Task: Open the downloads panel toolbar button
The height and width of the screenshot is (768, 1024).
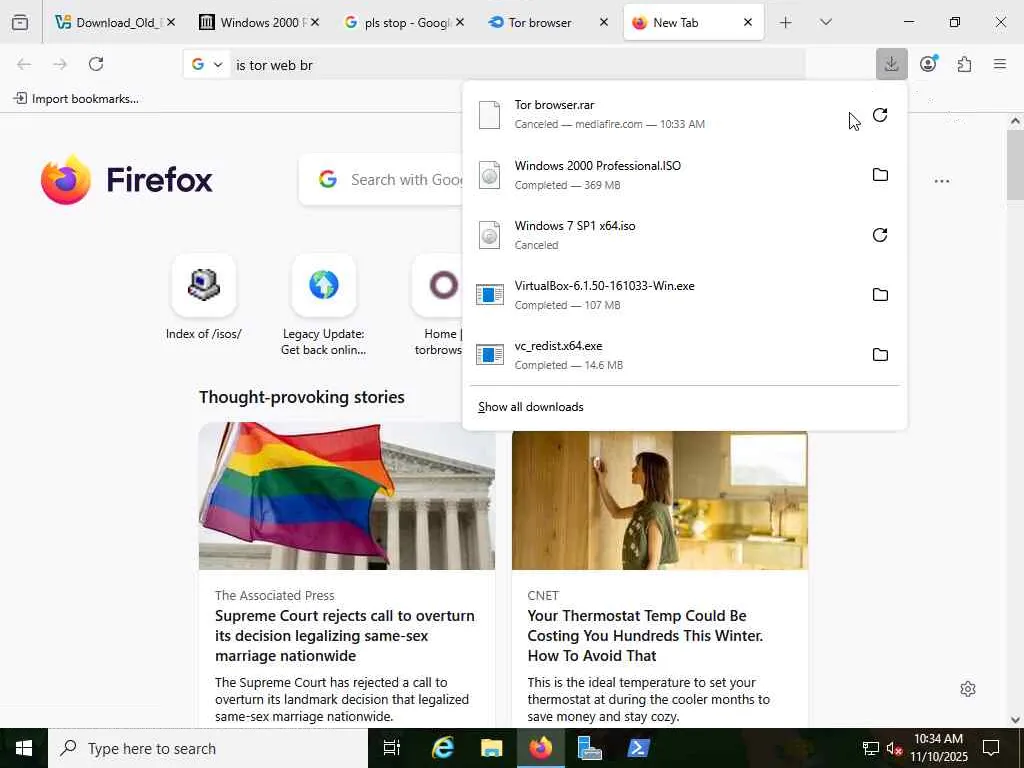Action: tap(891, 64)
